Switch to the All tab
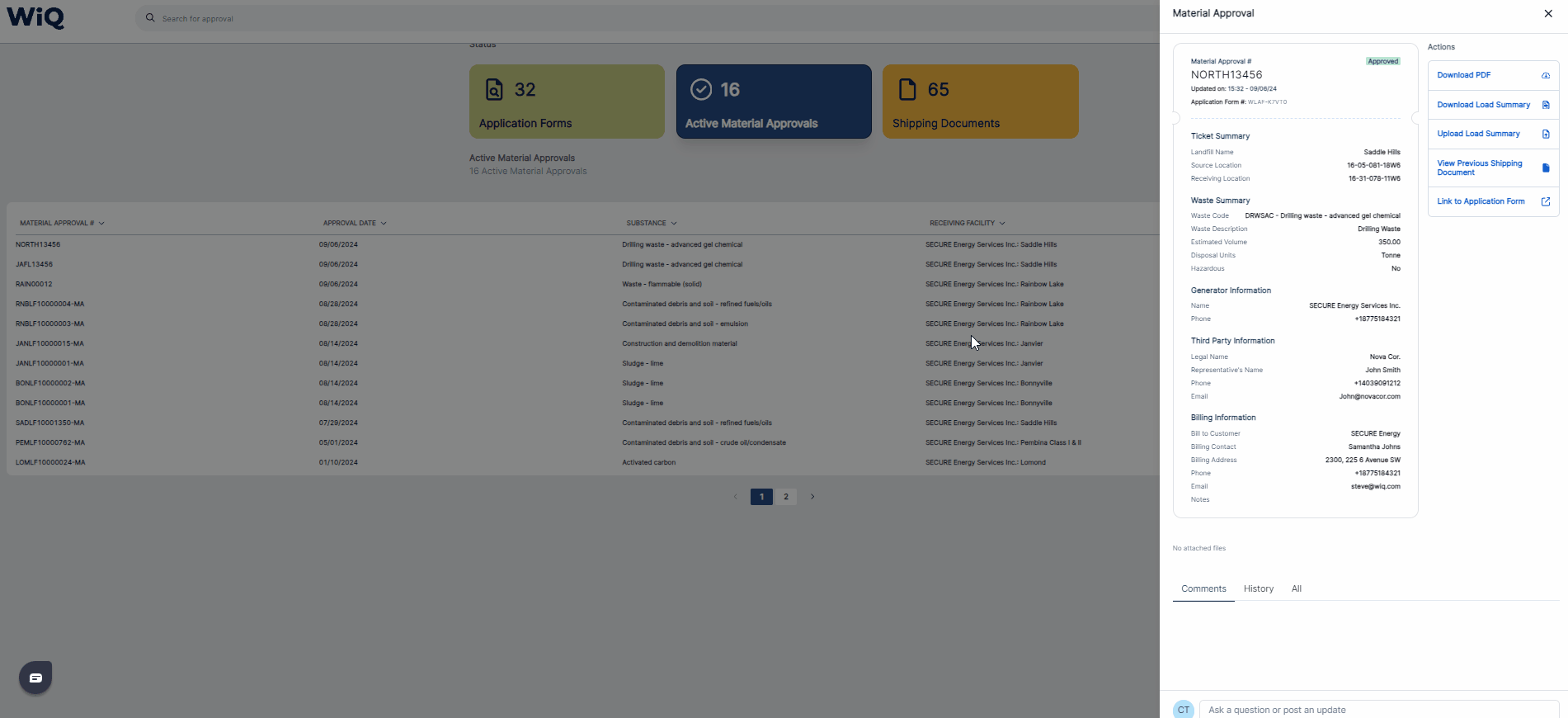1568x718 pixels. tap(1297, 588)
